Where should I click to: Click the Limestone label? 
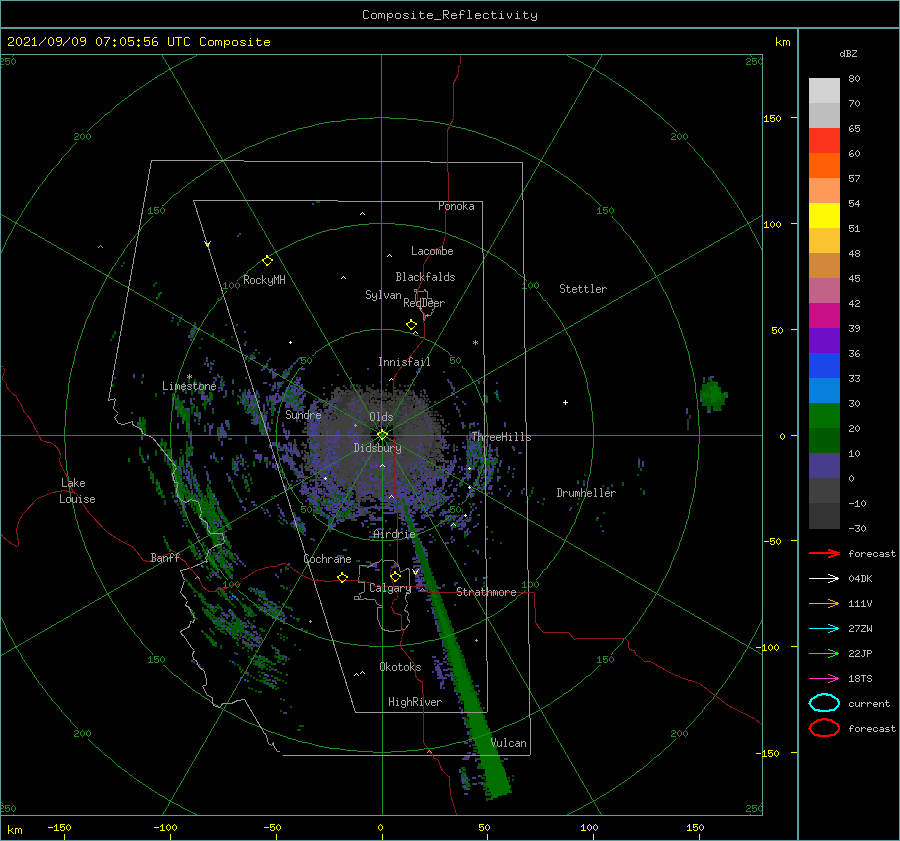[x=189, y=386]
